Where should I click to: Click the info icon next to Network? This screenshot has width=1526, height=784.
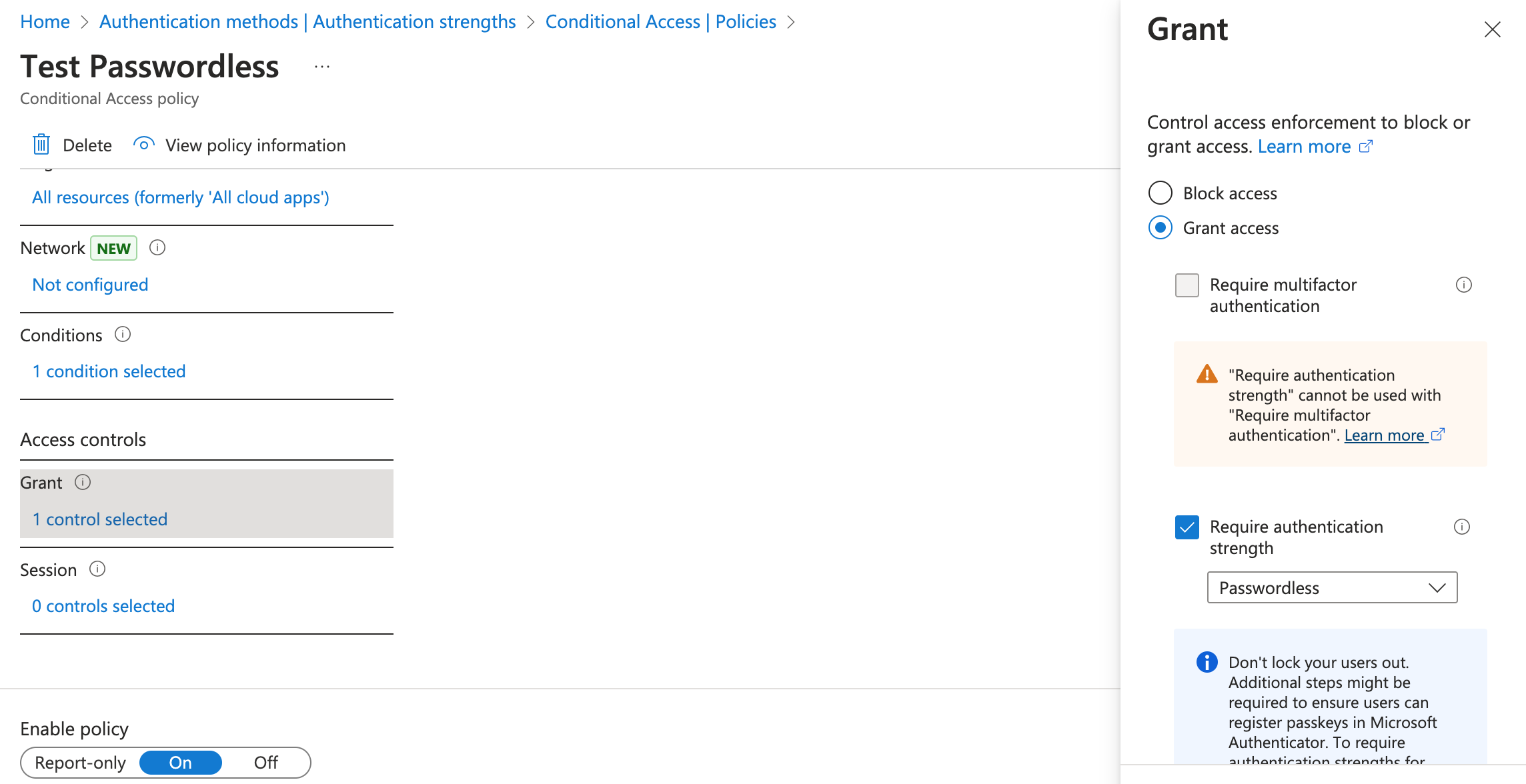157,248
